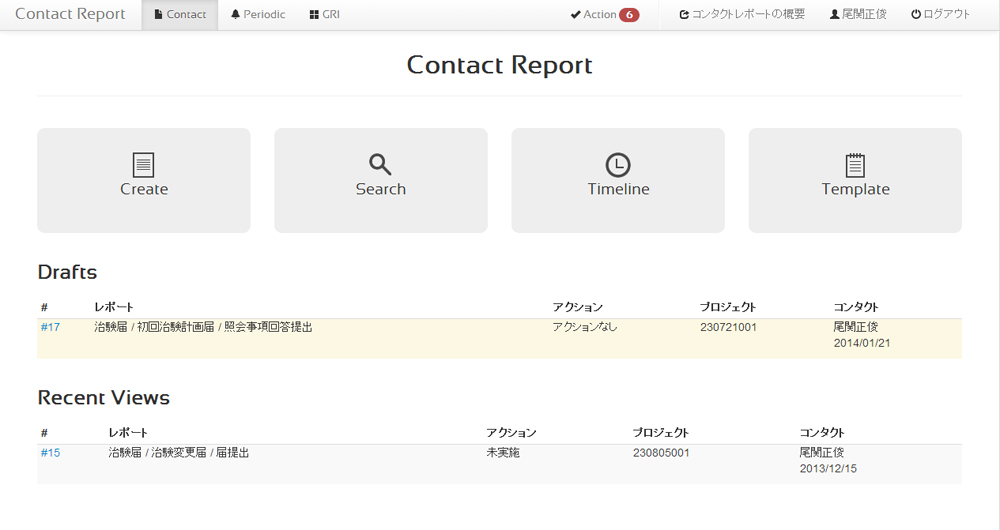Open the Action menu item
The width and height of the screenshot is (1000, 530).
605,15
